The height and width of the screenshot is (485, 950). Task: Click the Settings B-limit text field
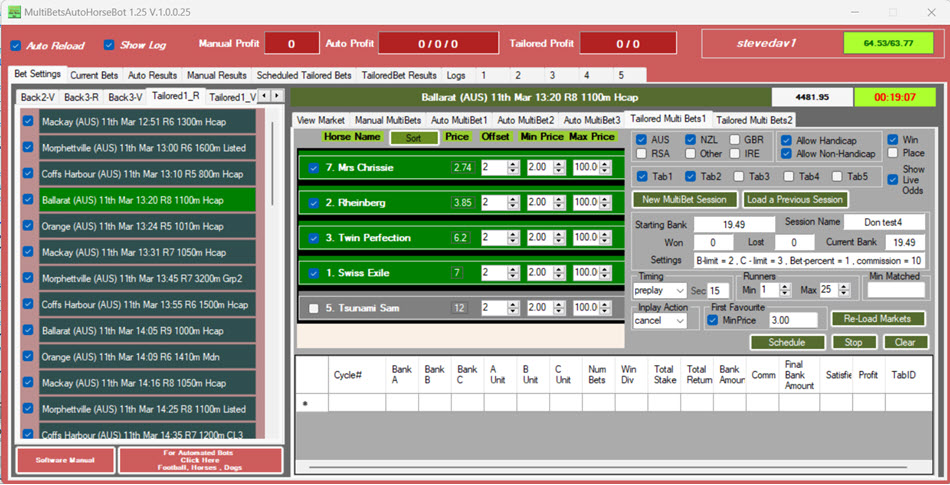pyautogui.click(x=809, y=260)
